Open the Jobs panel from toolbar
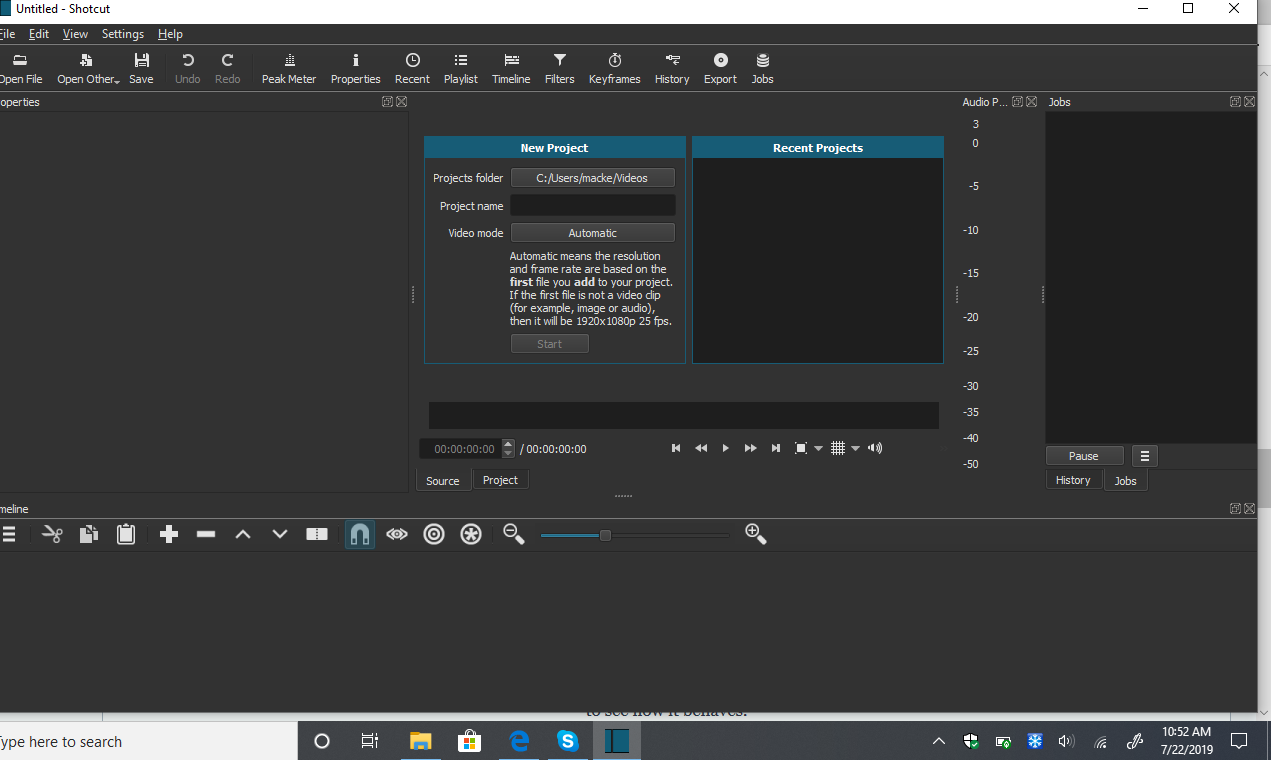 coord(762,68)
